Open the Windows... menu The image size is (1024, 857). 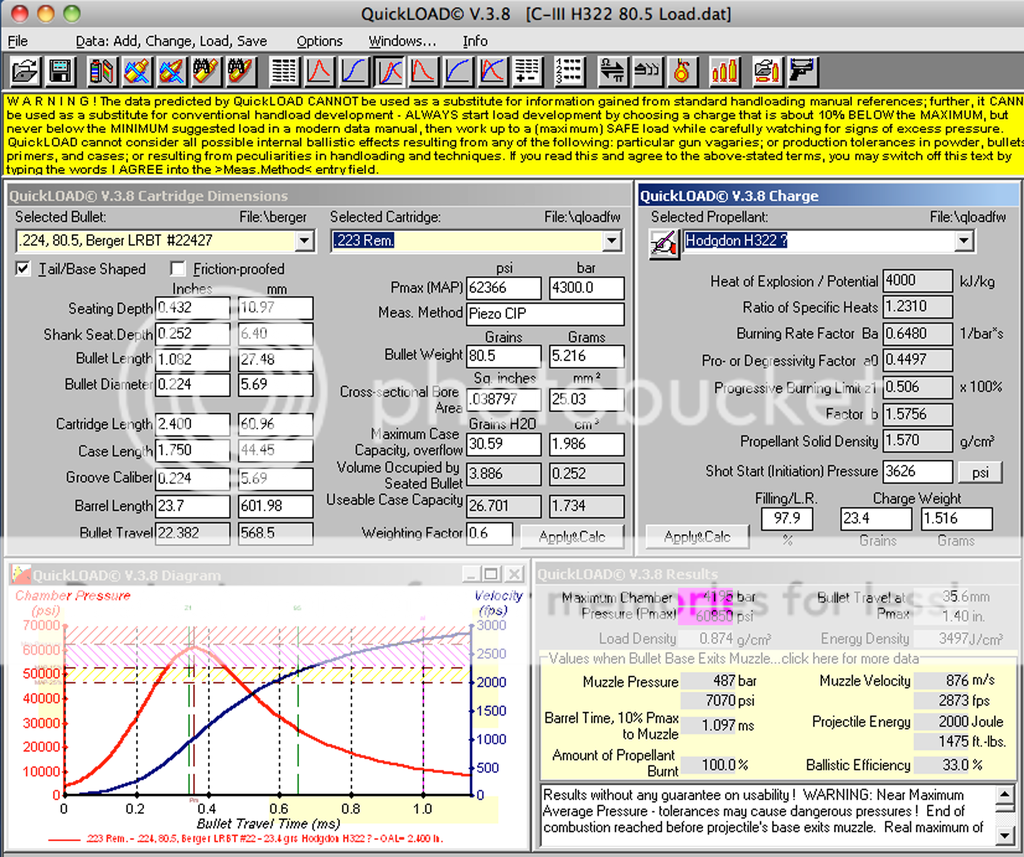coord(402,41)
